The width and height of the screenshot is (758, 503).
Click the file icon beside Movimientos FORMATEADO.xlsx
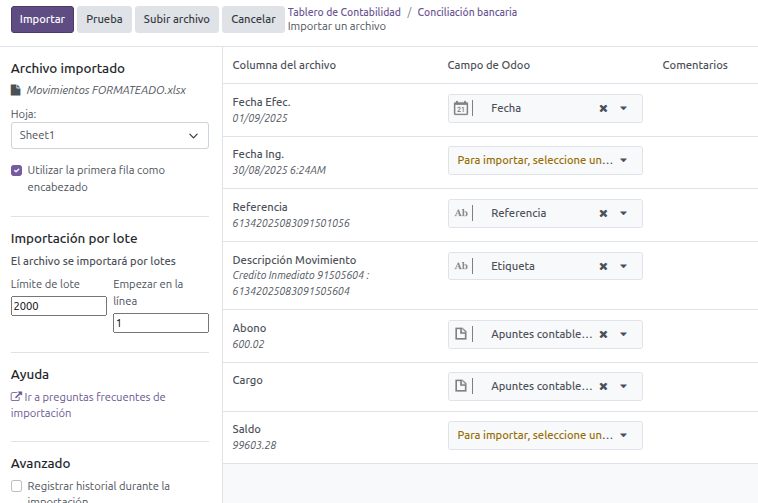click(x=16, y=90)
